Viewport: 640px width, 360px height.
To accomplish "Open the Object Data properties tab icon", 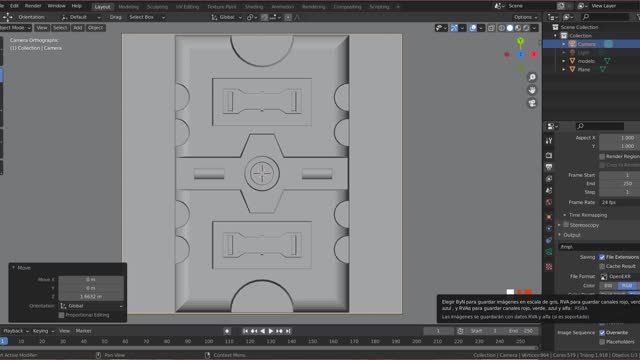I will [x=549, y=252].
